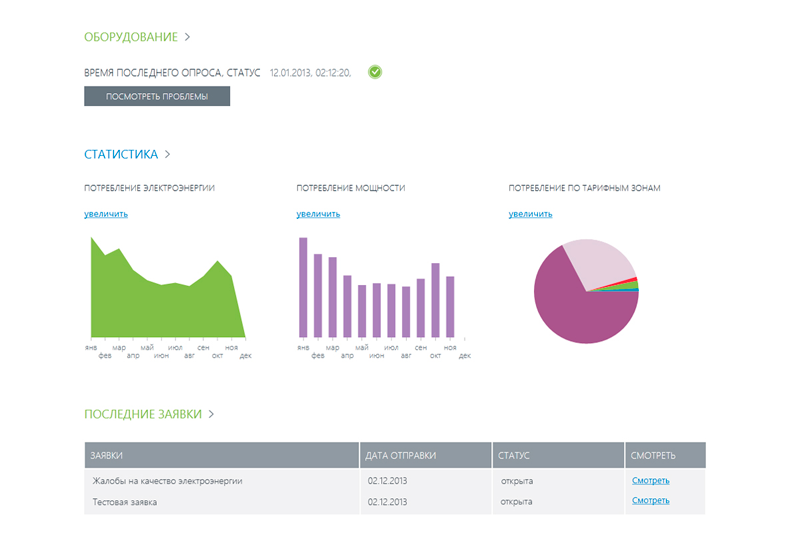Expand the ОБОРУДОВАНИЕ section header
800x533 pixels.
(137, 37)
